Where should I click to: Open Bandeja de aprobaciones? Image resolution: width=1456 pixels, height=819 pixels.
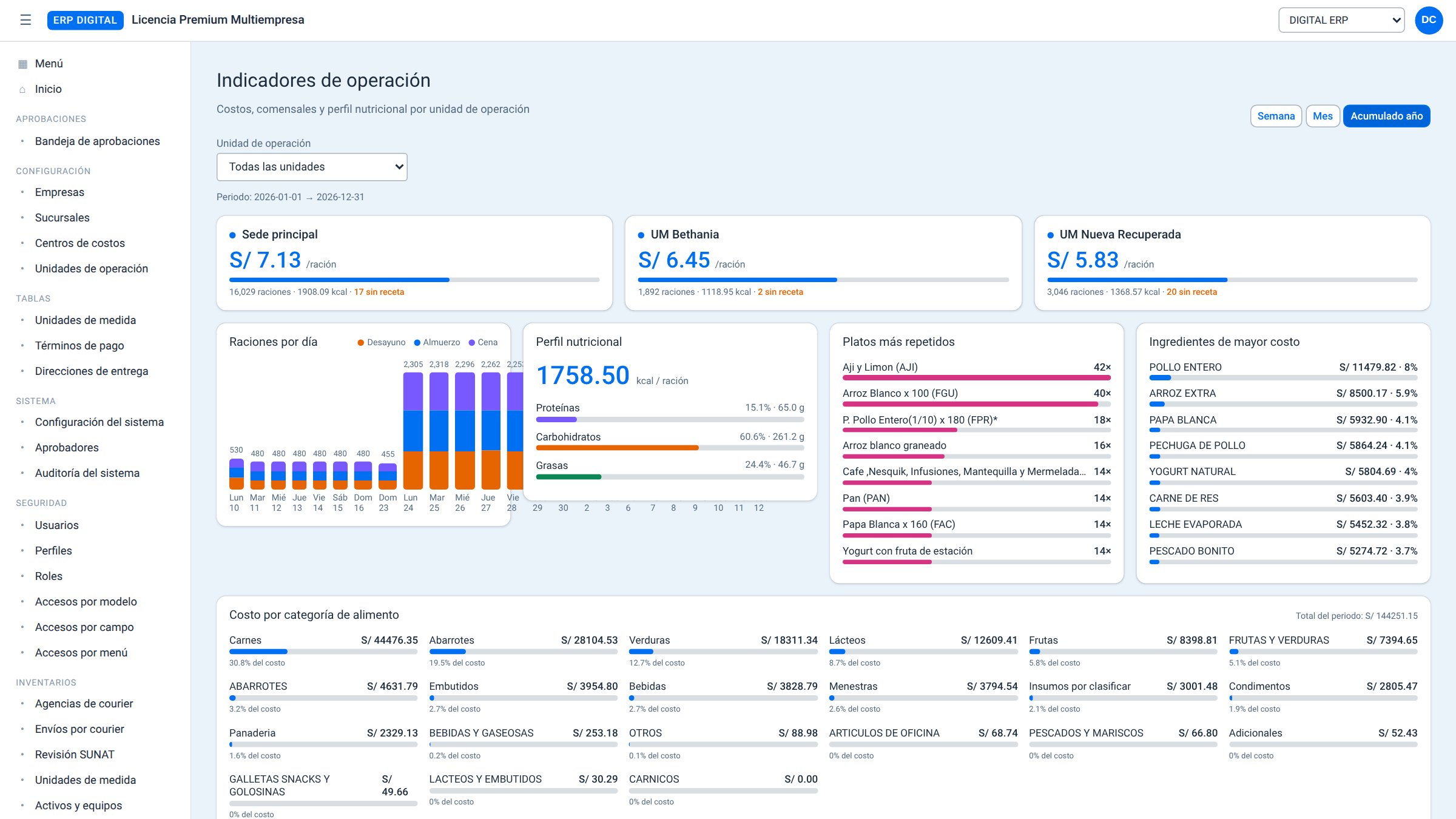(x=97, y=141)
